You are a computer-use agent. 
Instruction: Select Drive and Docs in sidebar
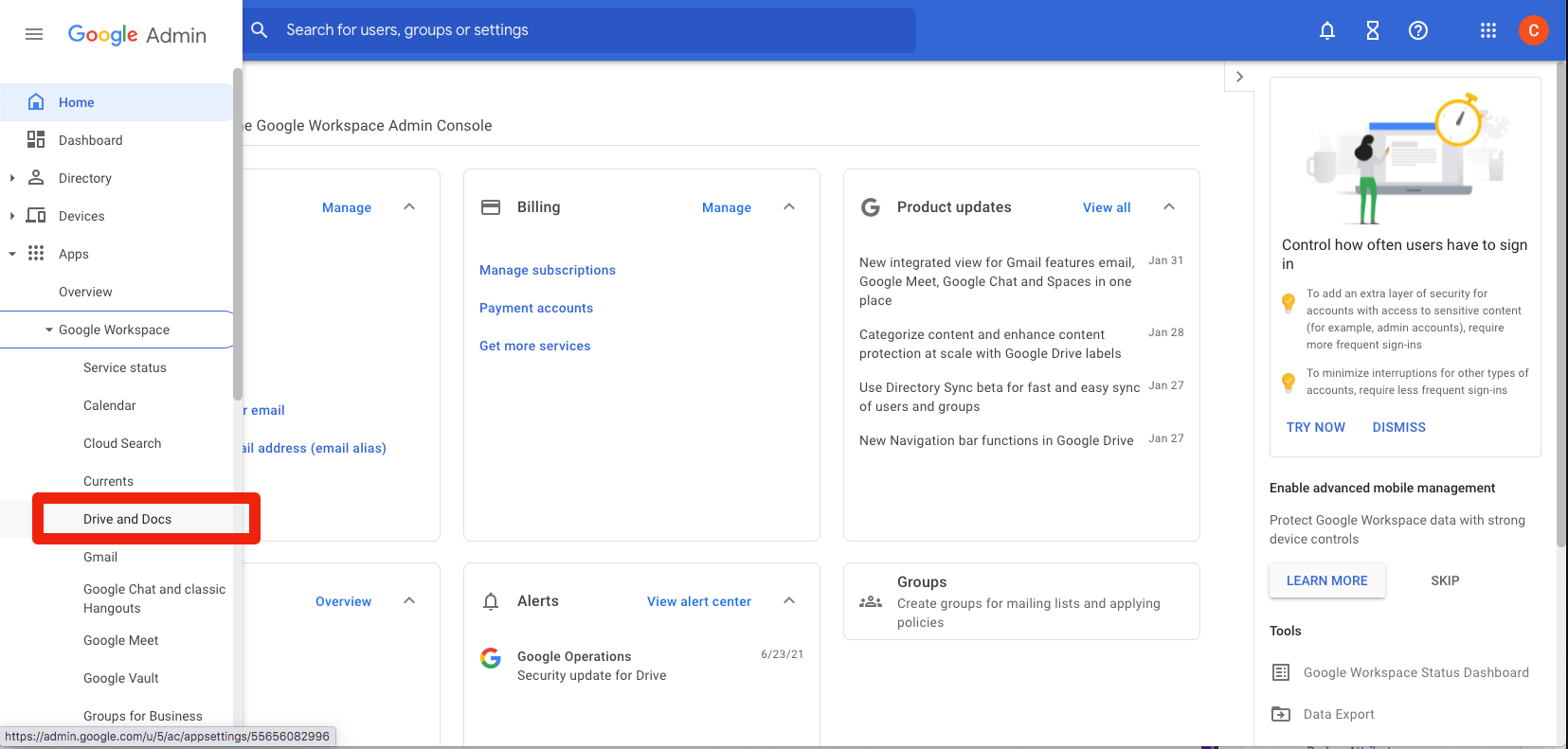click(128, 519)
